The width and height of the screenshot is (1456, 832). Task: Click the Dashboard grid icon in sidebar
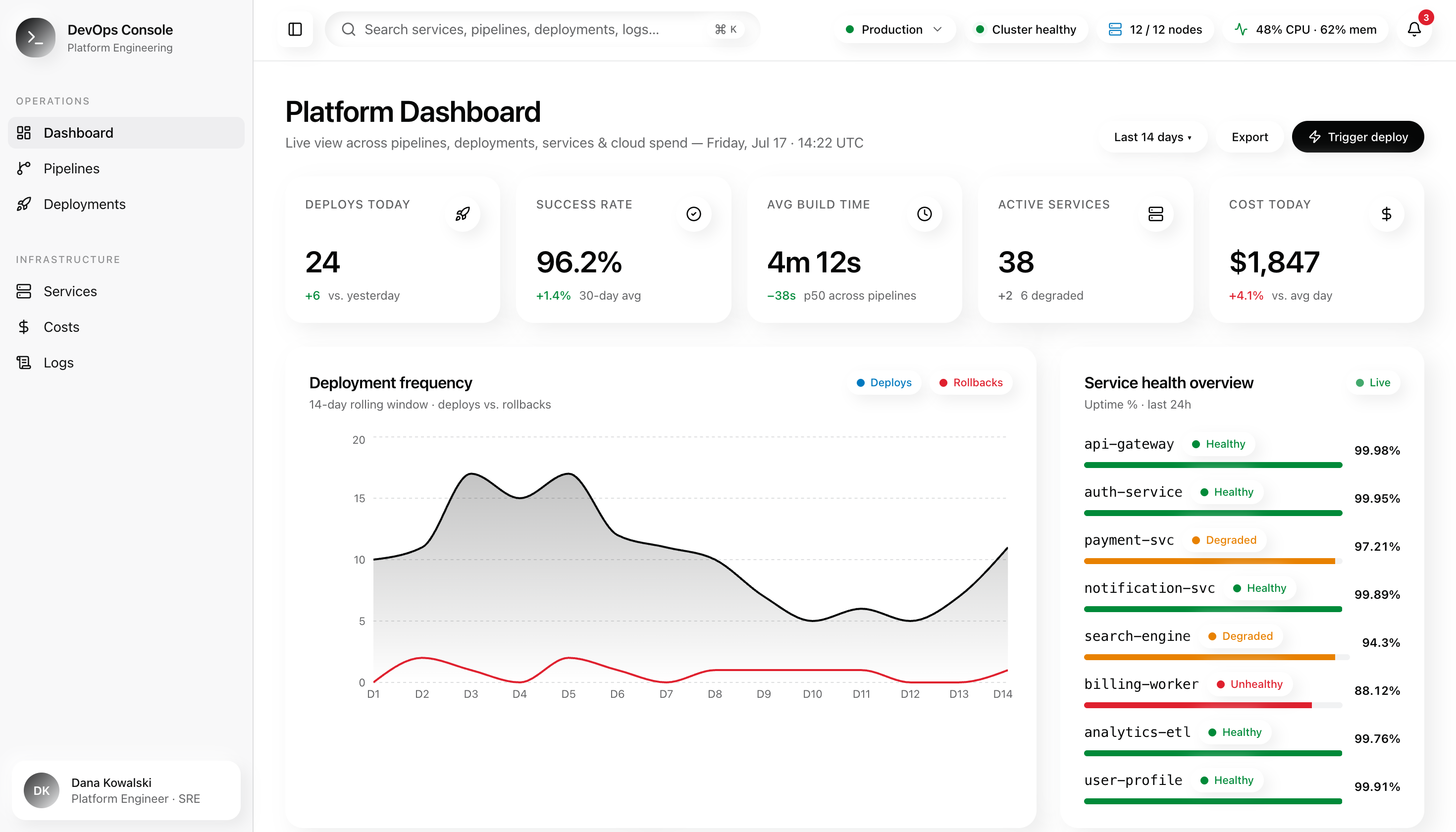click(23, 133)
